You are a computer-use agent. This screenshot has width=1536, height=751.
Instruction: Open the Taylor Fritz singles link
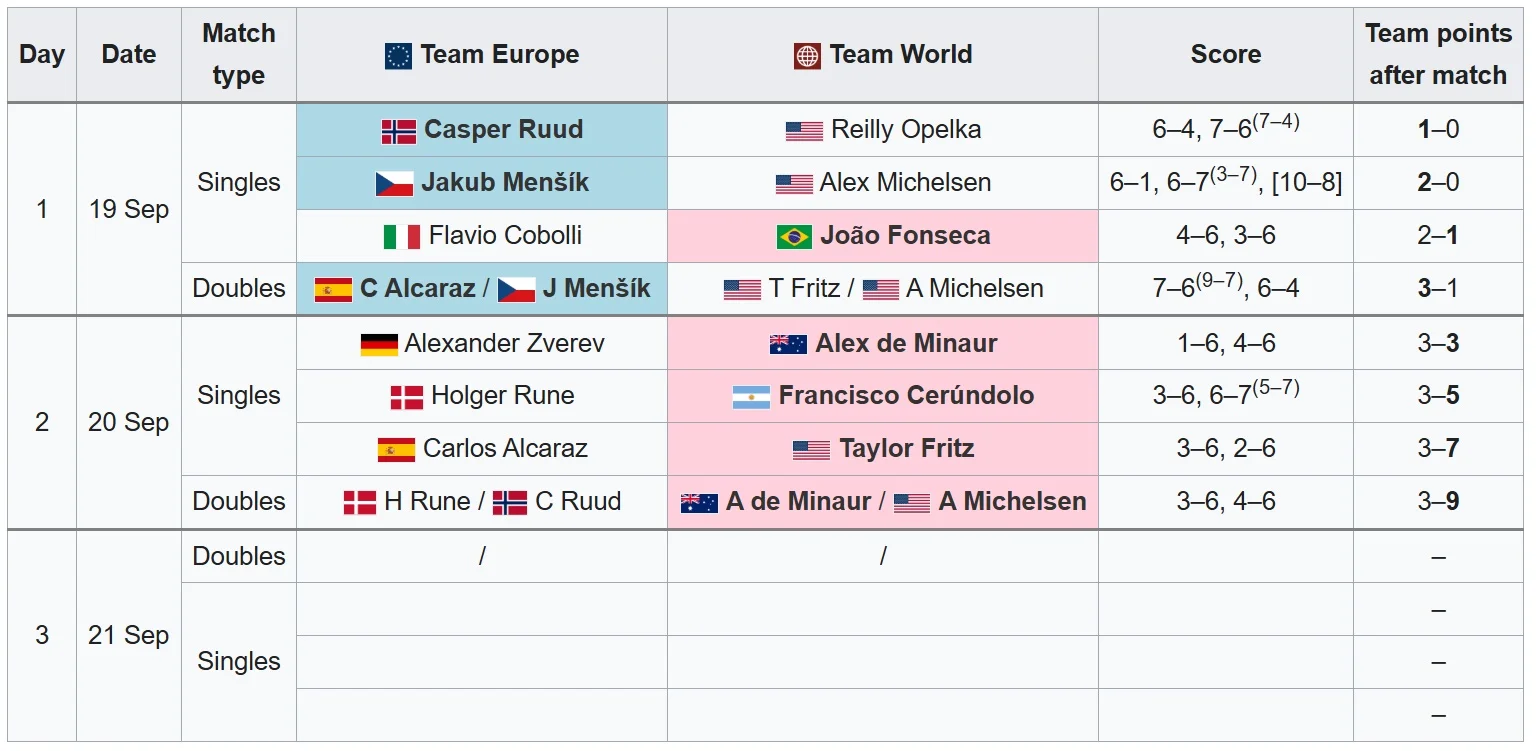[906, 449]
